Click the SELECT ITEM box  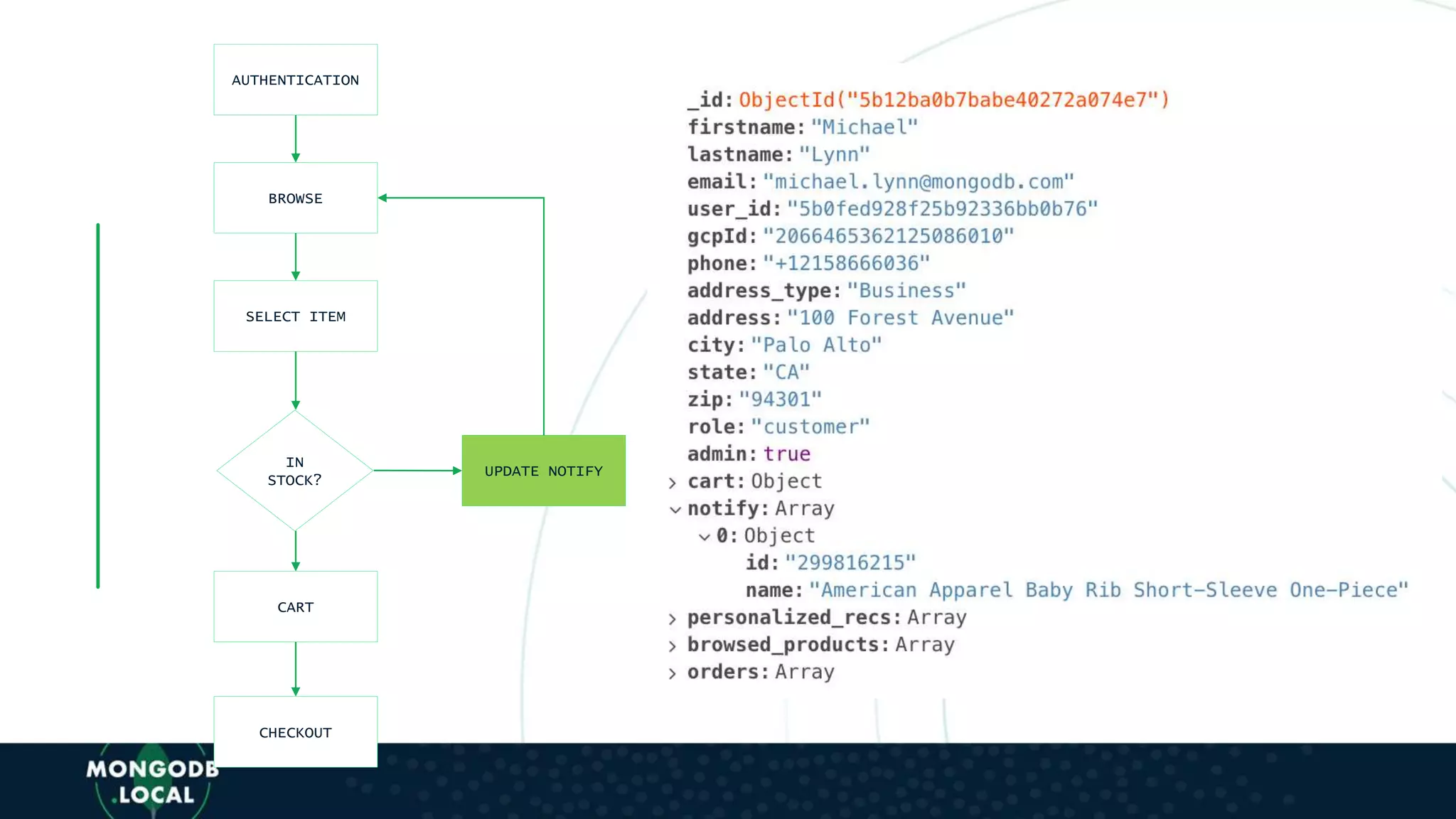[295, 316]
